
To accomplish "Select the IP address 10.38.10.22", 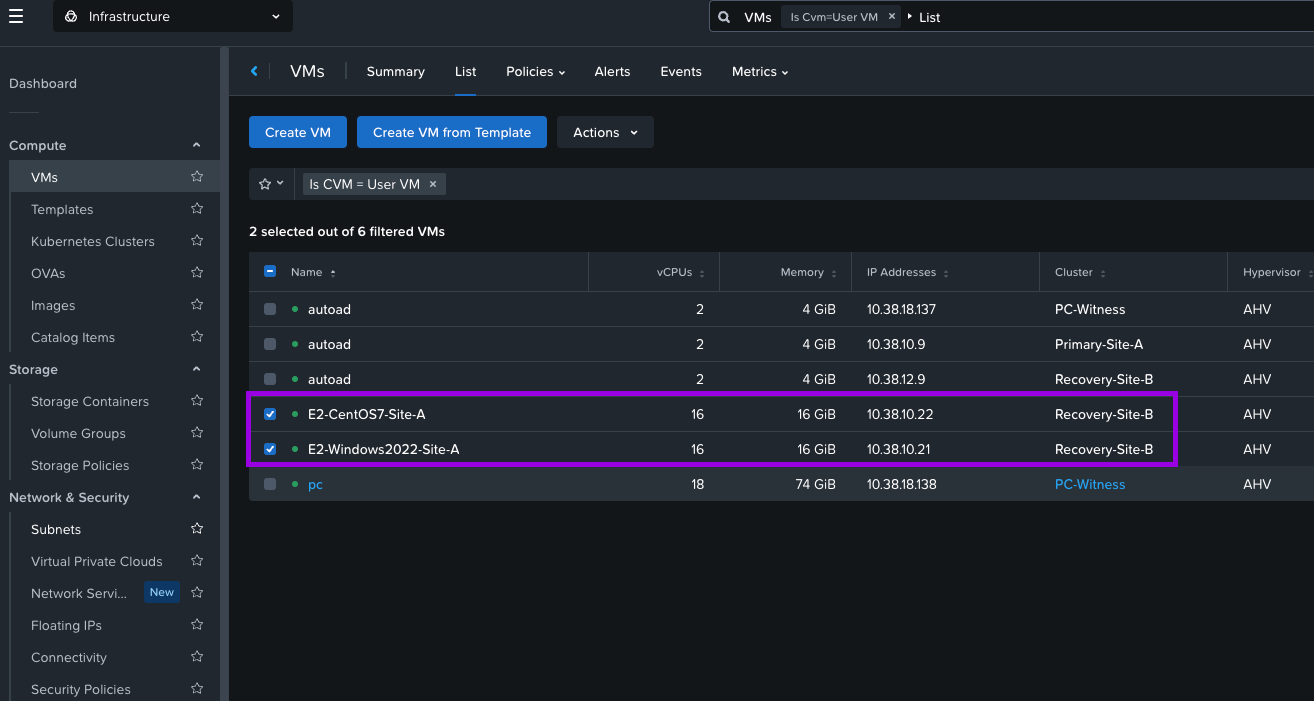I will click(900, 414).
